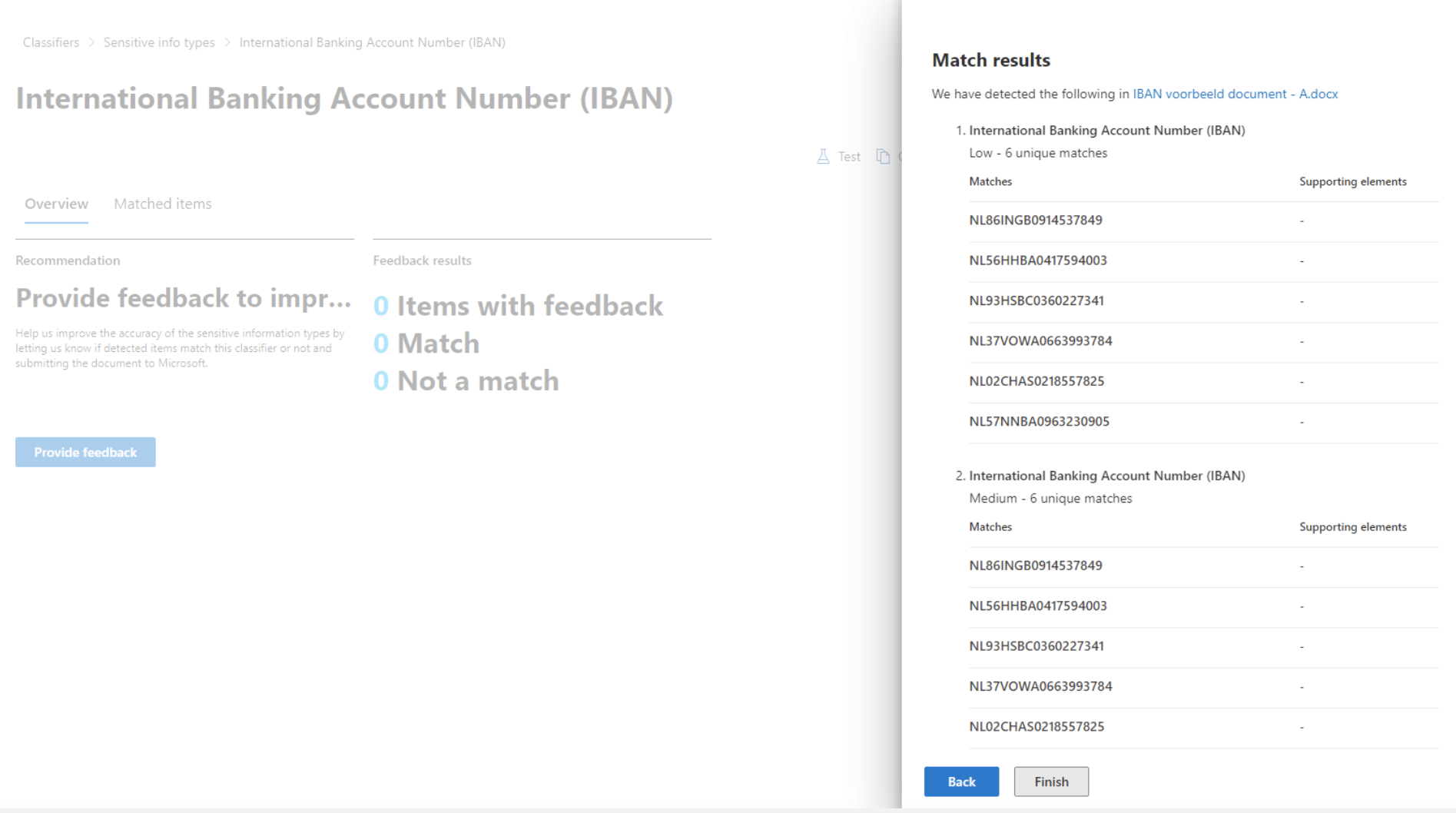Image resolution: width=1456 pixels, height=813 pixels.
Task: Click 'Medium - 6 unique matches' text
Action: (x=1050, y=499)
